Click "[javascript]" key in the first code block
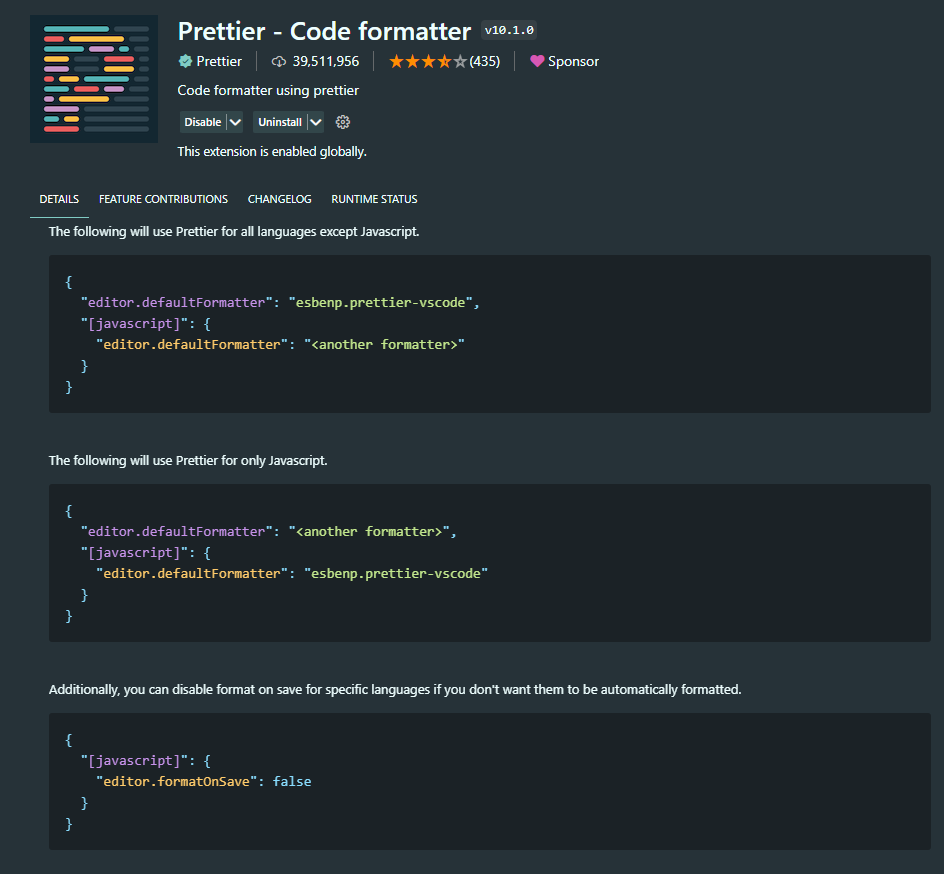Viewport: 944px width, 874px height. tap(134, 324)
